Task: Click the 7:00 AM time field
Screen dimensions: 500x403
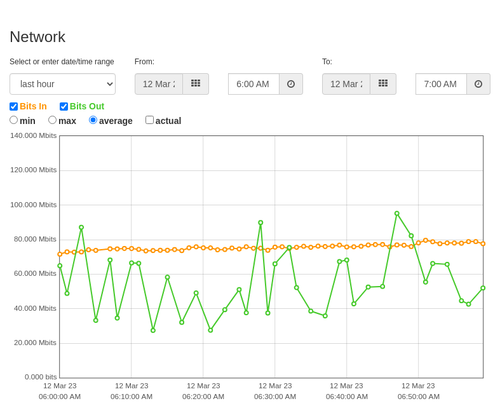Action: coord(441,84)
